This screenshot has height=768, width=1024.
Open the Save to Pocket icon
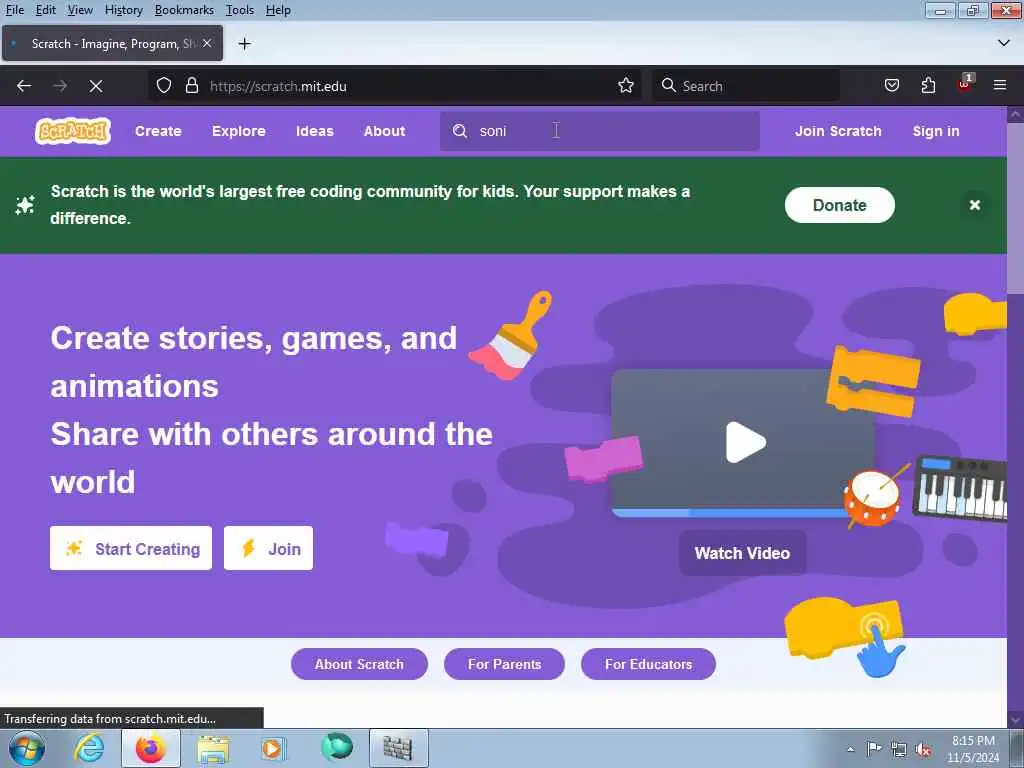click(x=891, y=86)
